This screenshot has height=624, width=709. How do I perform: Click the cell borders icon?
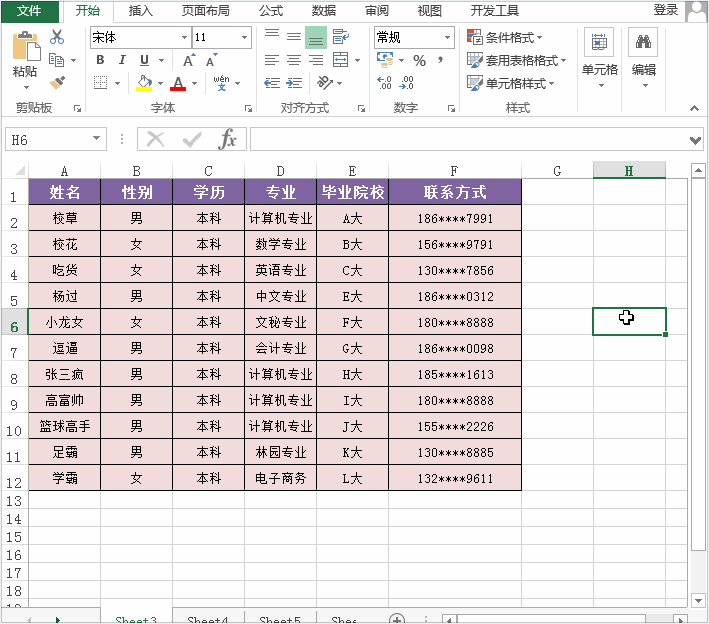coord(100,83)
